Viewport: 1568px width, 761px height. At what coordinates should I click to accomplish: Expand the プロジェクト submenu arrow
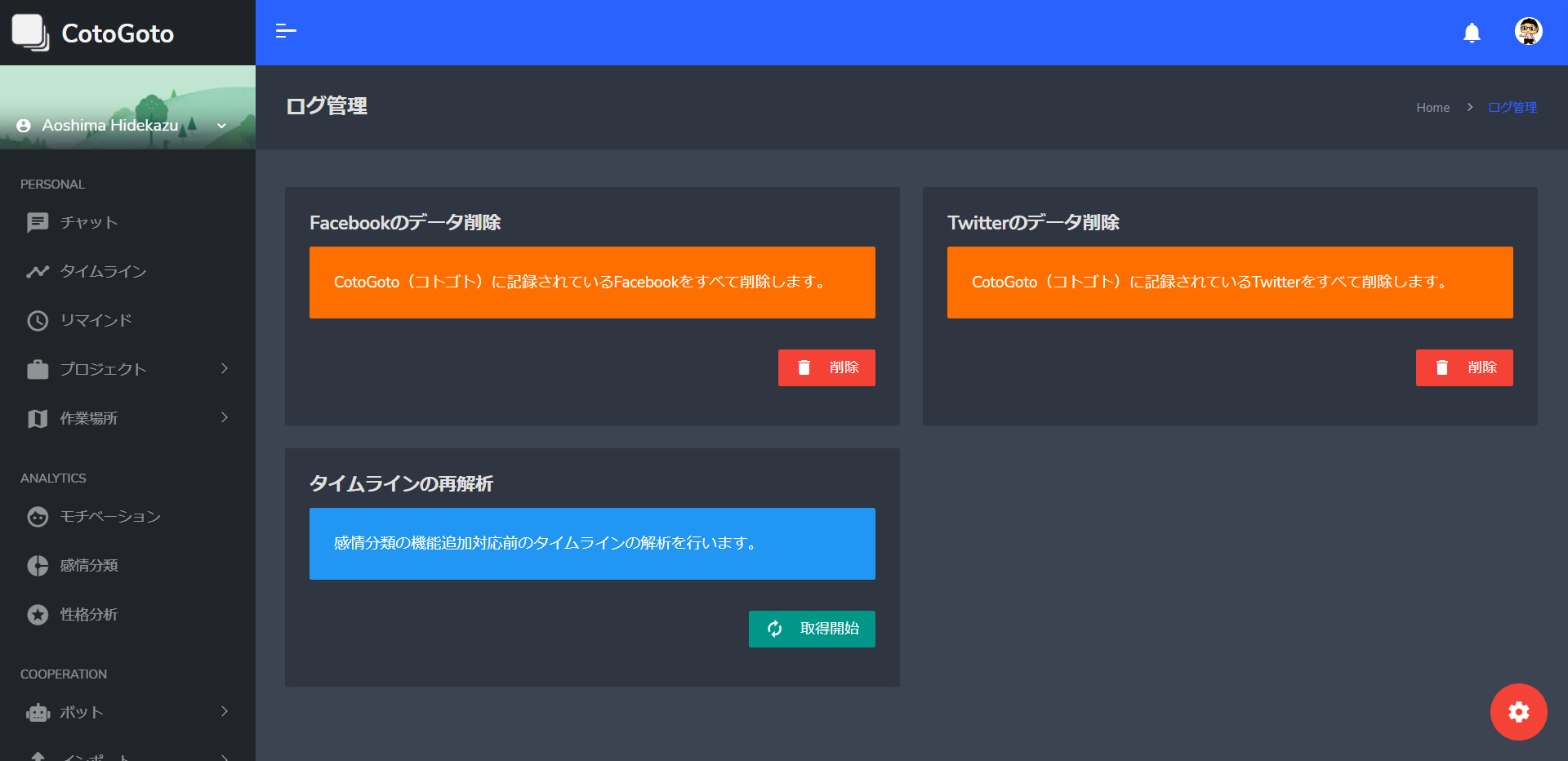click(x=225, y=369)
